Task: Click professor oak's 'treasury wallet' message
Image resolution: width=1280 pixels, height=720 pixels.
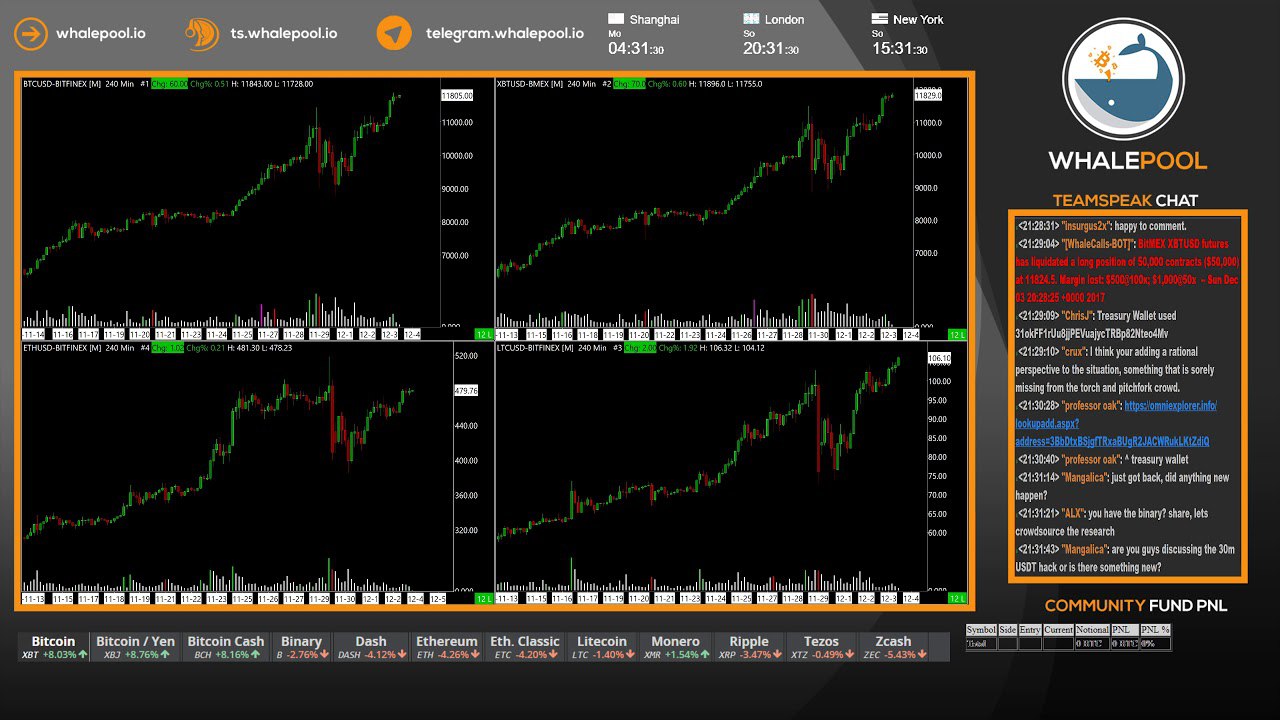Action: pyautogui.click(x=1102, y=459)
